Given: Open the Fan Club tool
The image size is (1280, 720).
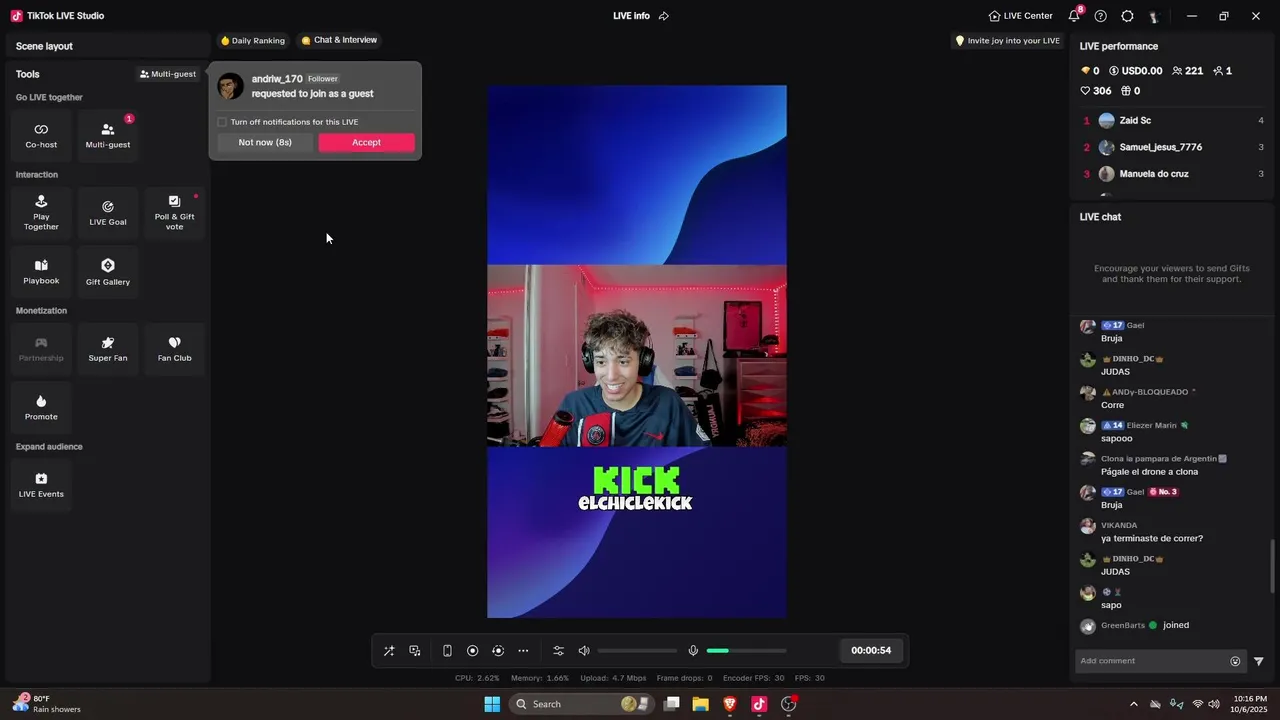Looking at the screenshot, I should 174,349.
